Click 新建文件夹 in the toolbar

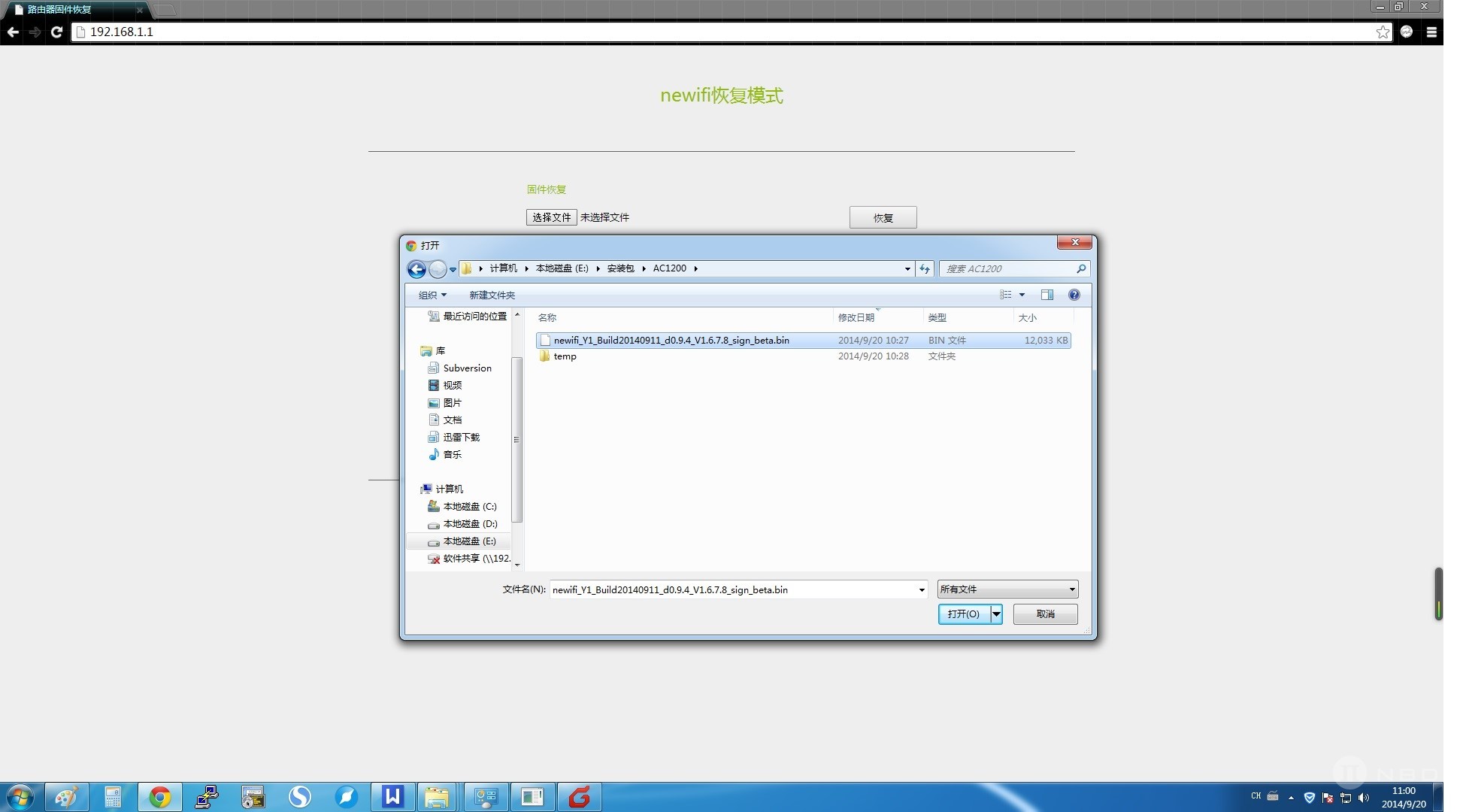click(x=492, y=295)
